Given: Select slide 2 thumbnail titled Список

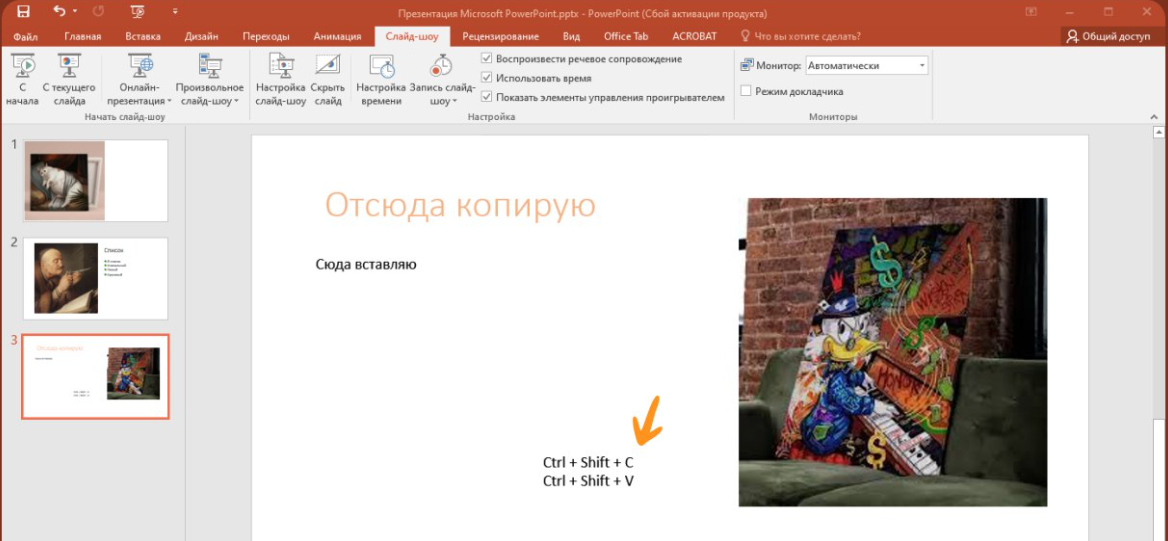Looking at the screenshot, I should (96, 278).
